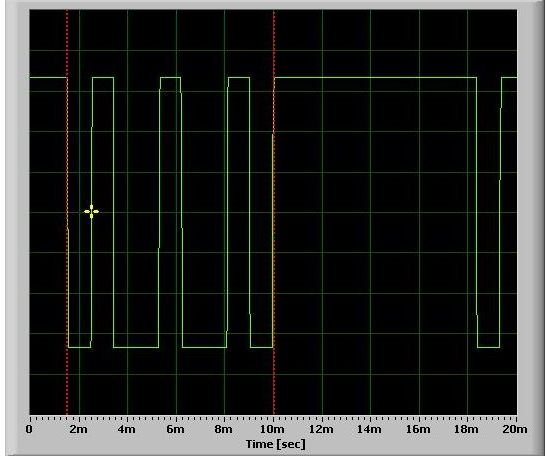Click the 6m tick label on the time axis

click(x=175, y=429)
